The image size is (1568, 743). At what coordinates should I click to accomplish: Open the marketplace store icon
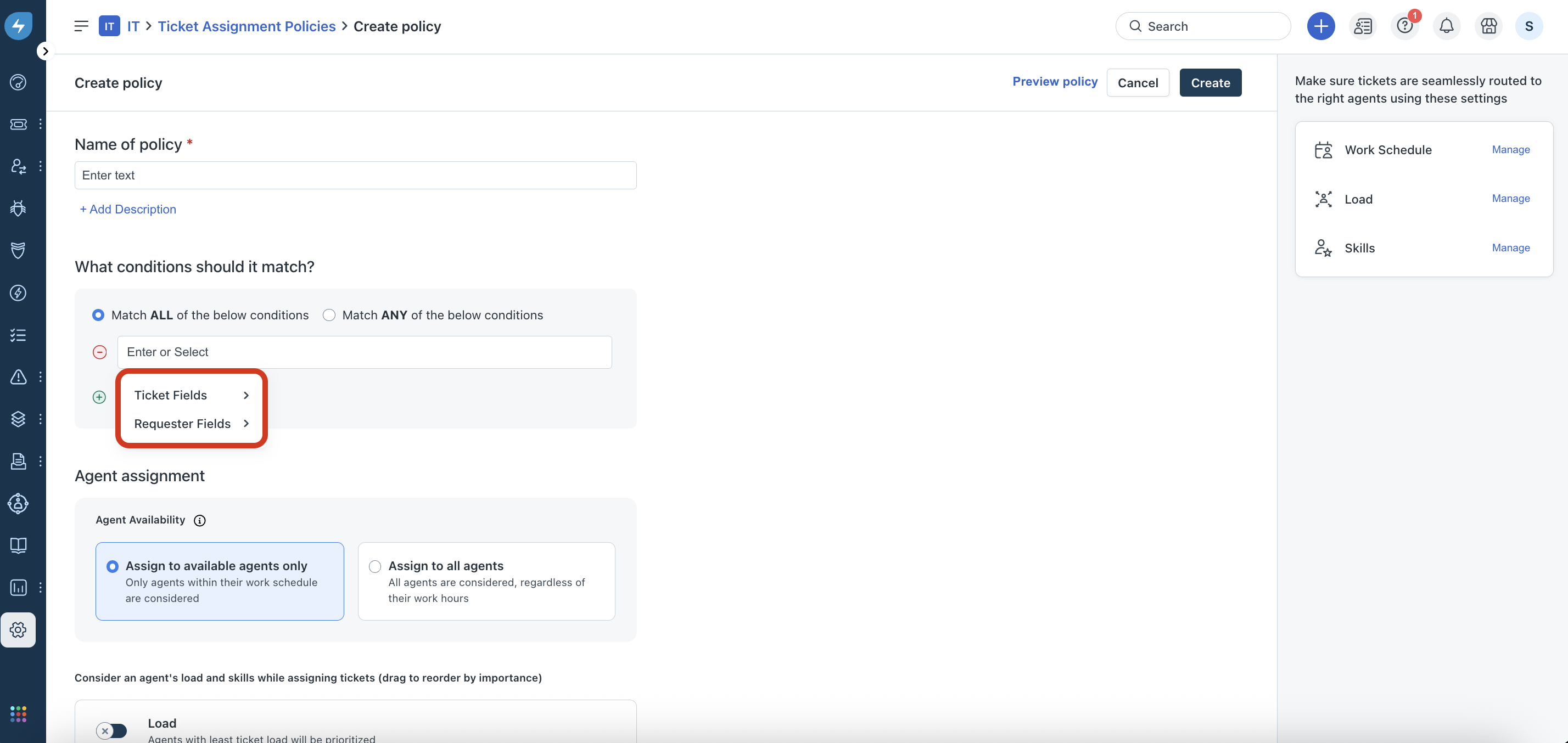(x=1488, y=26)
